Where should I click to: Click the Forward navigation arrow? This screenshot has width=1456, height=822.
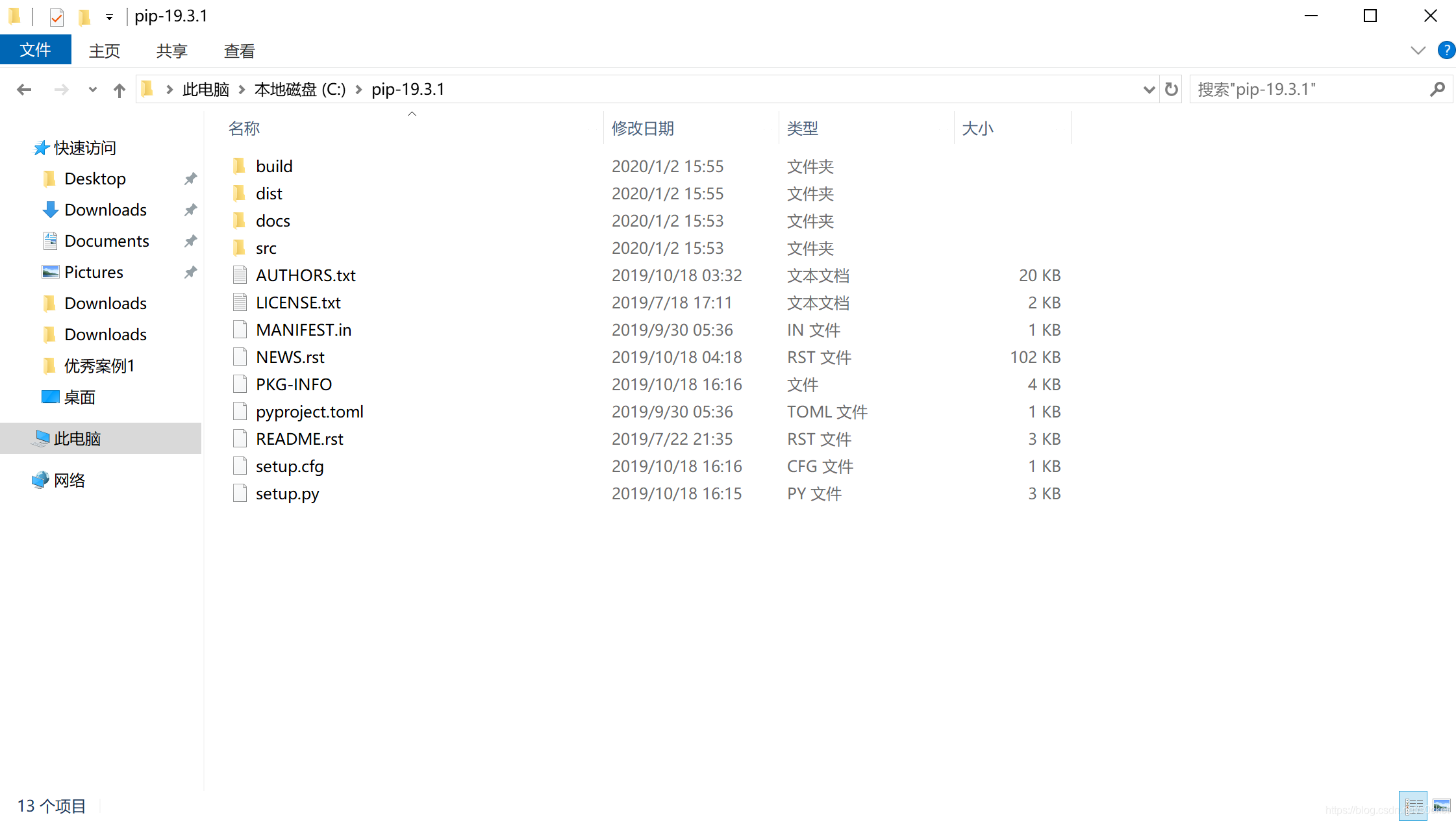click(61, 90)
